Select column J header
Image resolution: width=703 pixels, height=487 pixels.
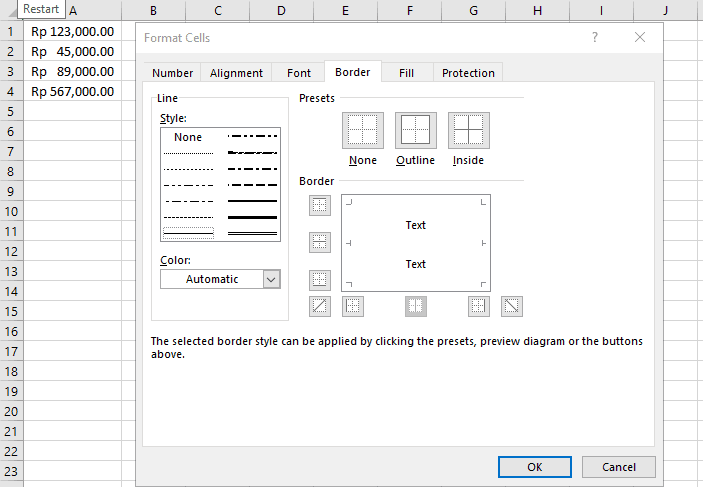(665, 10)
